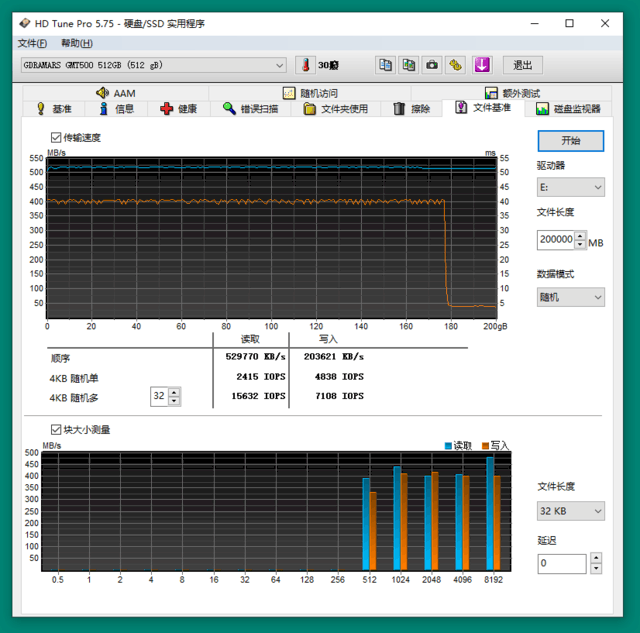640x633 pixels.
Task: Click the options tools icon in toolbar
Action: [x=456, y=65]
